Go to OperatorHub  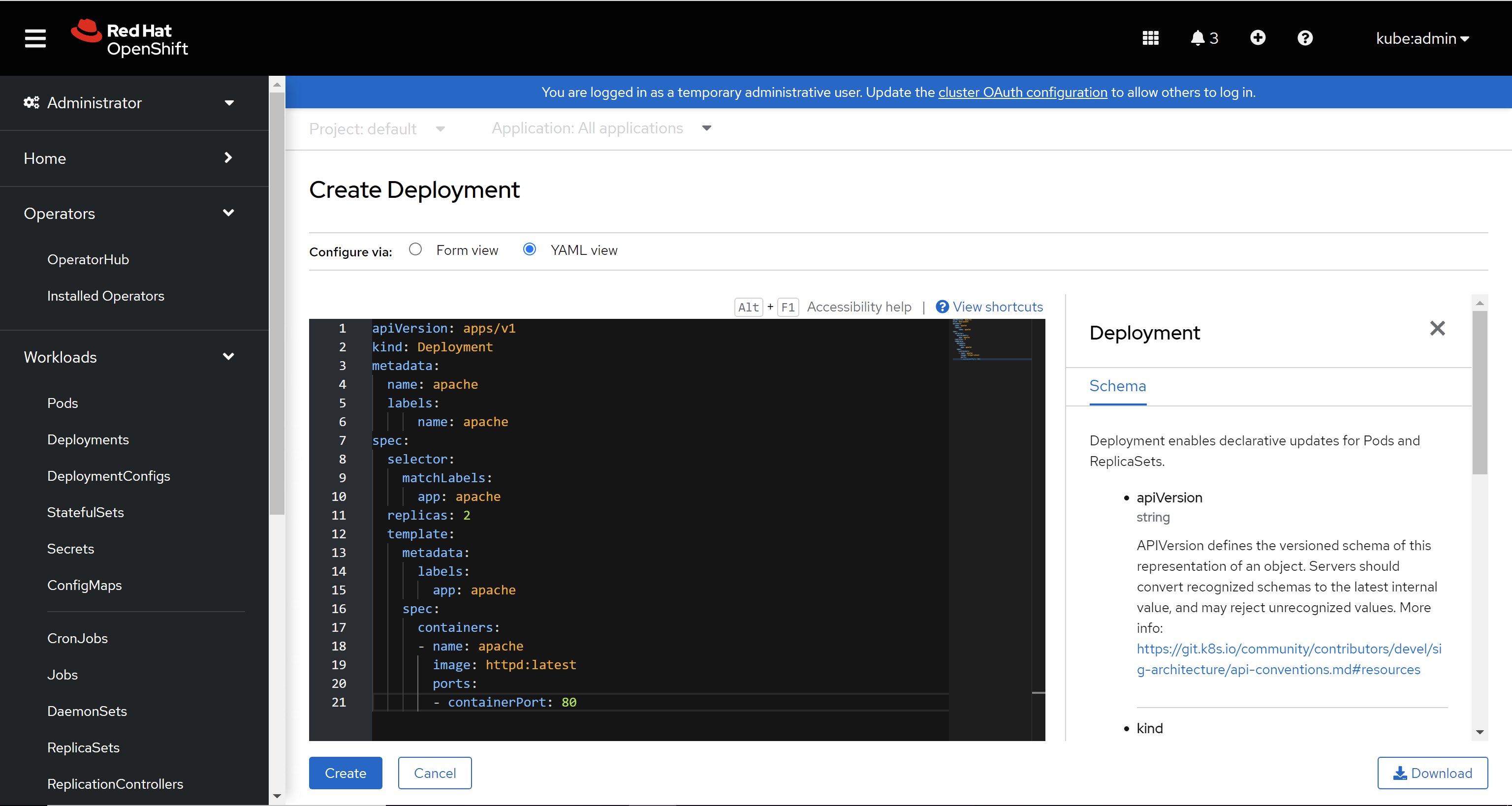[x=88, y=259]
